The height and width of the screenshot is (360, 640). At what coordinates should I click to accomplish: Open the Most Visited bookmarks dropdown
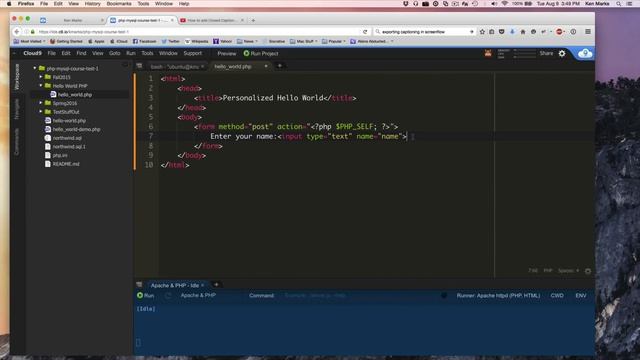tap(29, 41)
